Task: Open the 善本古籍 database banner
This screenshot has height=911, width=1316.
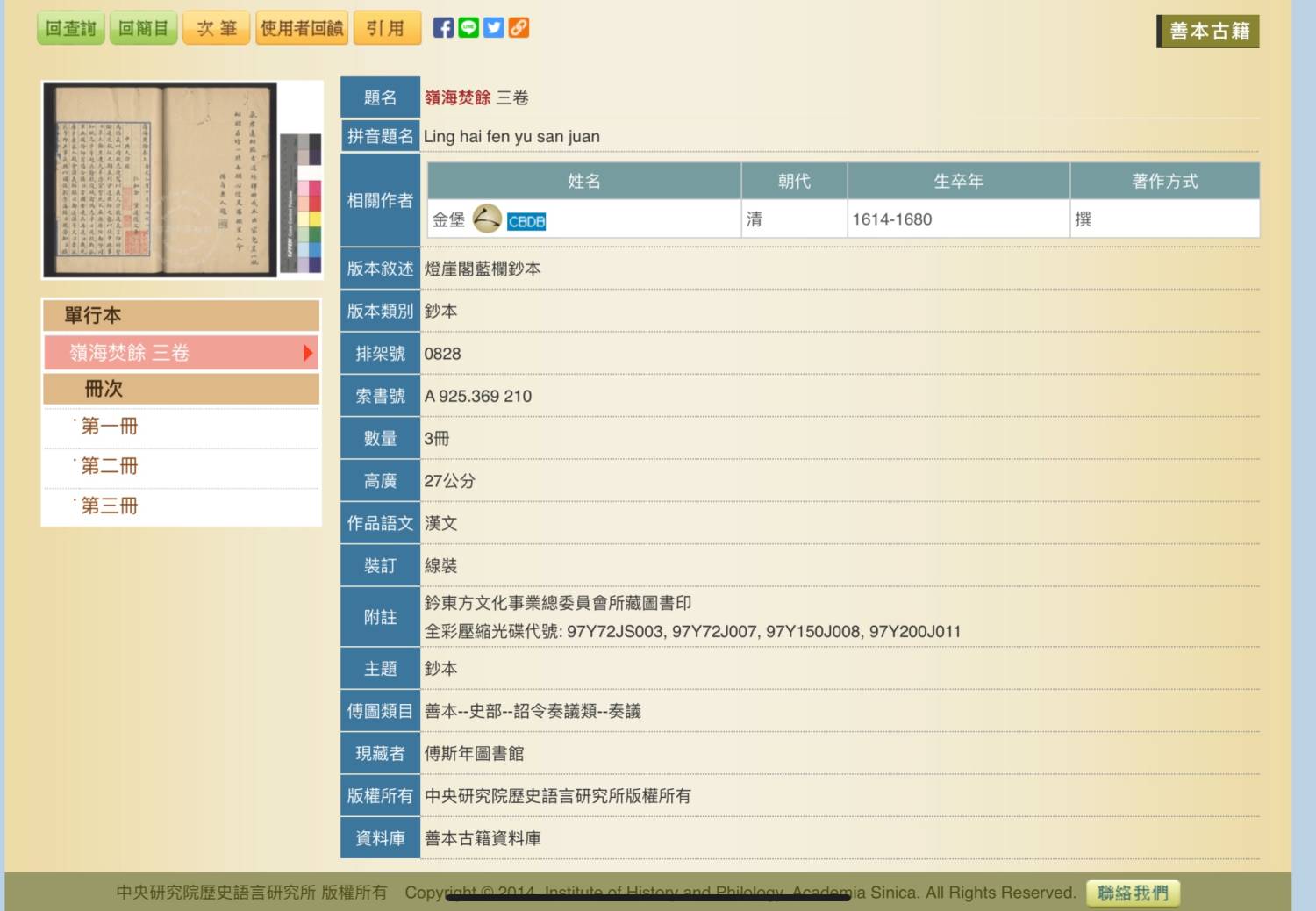Action: [x=1208, y=32]
